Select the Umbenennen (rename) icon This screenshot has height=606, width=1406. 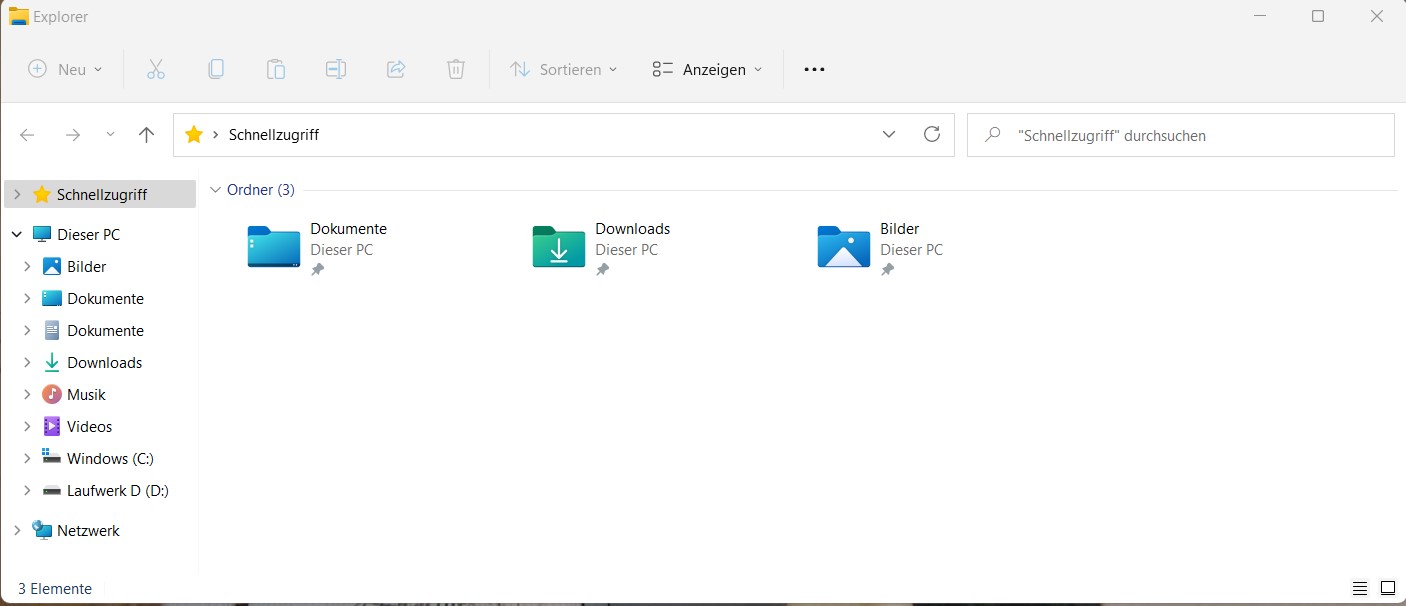coord(336,69)
